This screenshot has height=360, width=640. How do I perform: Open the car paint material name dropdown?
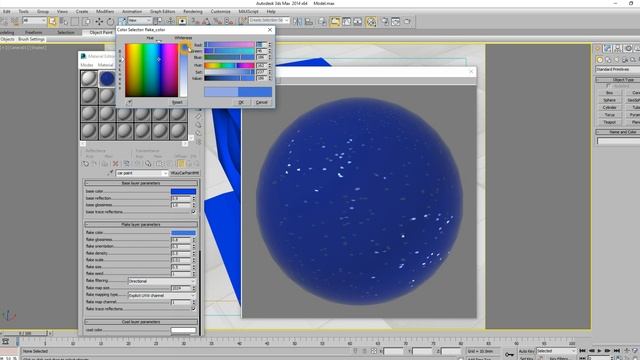click(142, 173)
